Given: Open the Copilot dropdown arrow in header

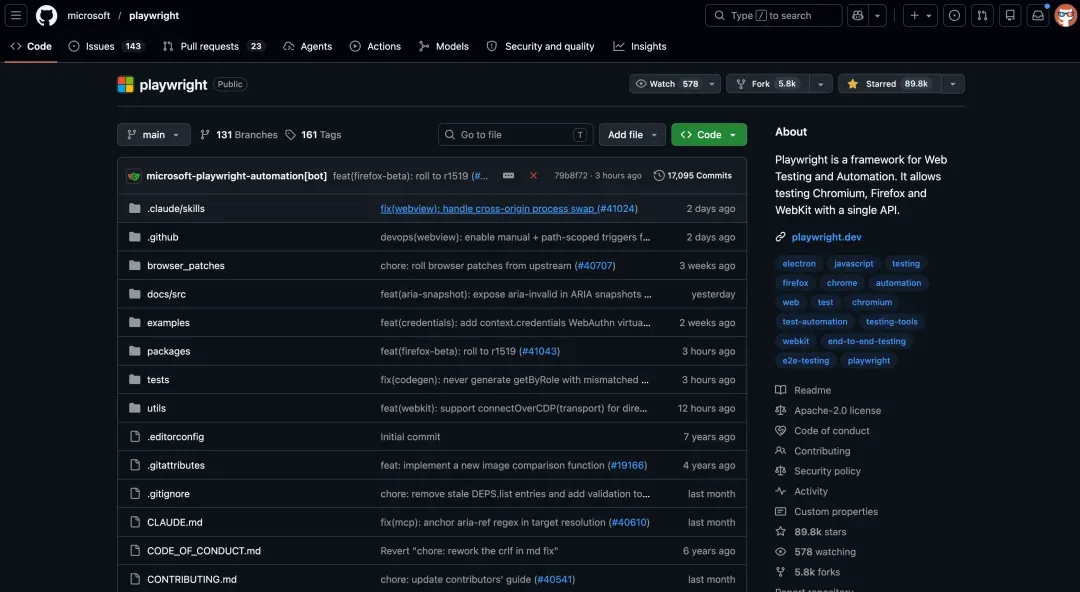Looking at the screenshot, I should pos(878,15).
